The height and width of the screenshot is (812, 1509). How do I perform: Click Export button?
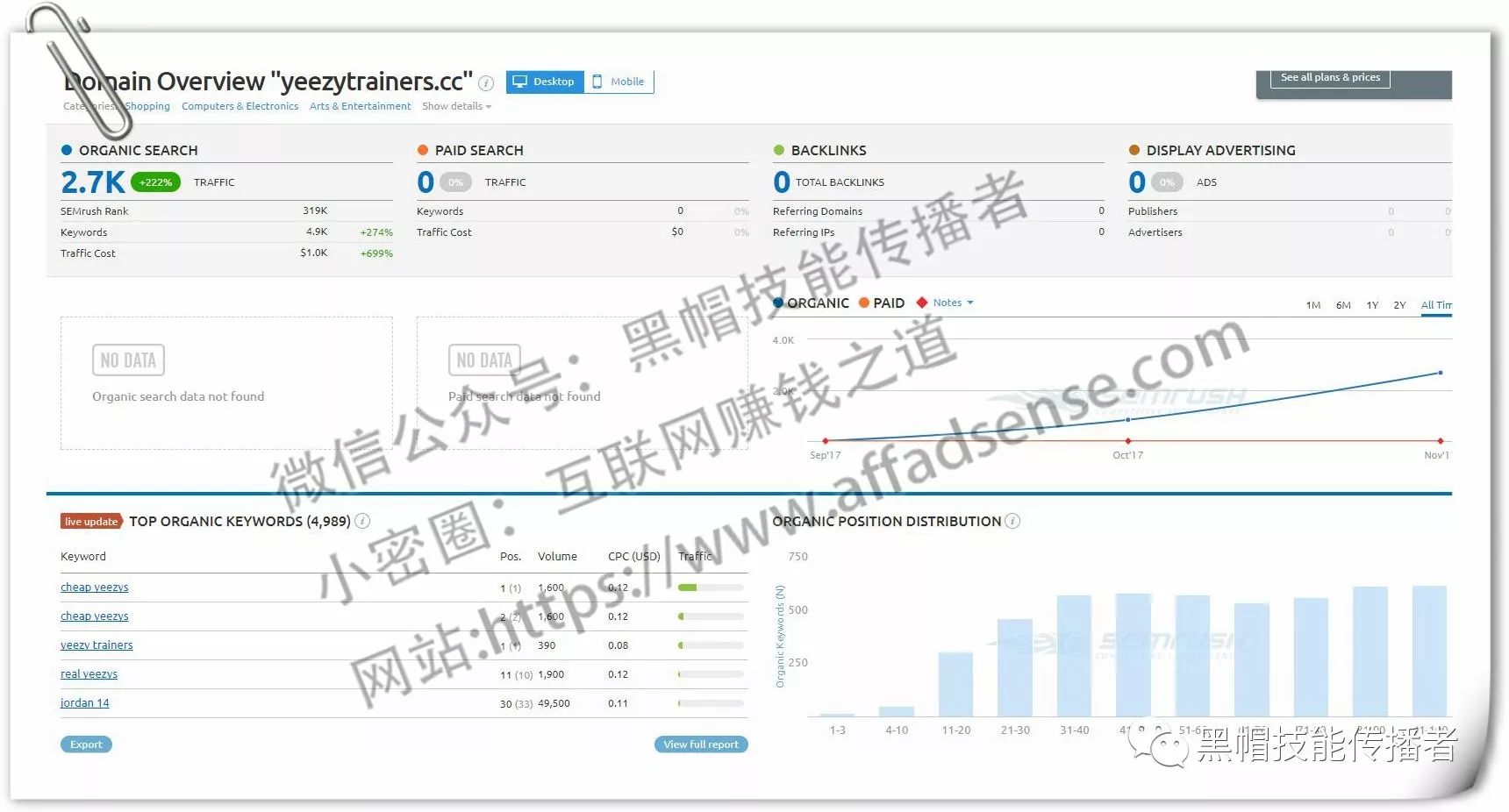point(86,744)
